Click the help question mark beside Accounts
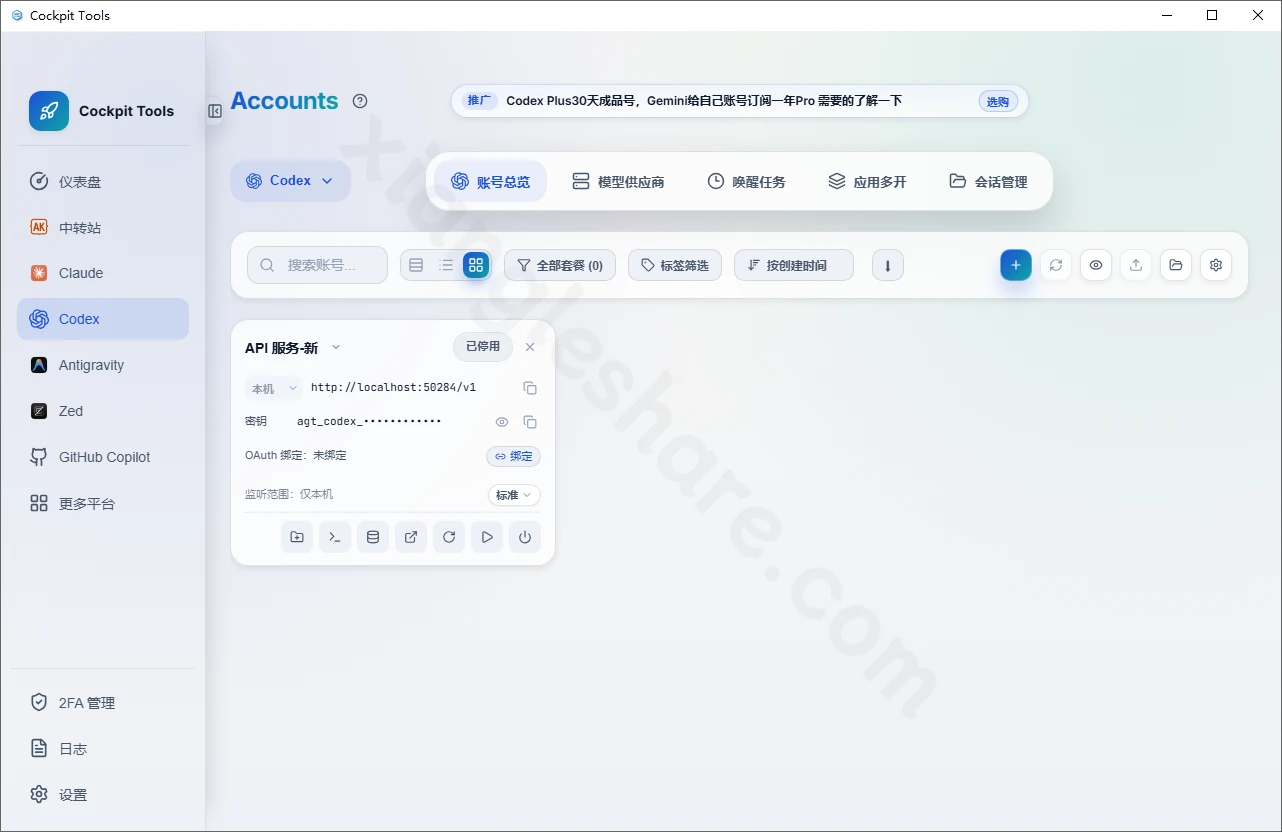This screenshot has height=832, width=1282. (x=361, y=101)
